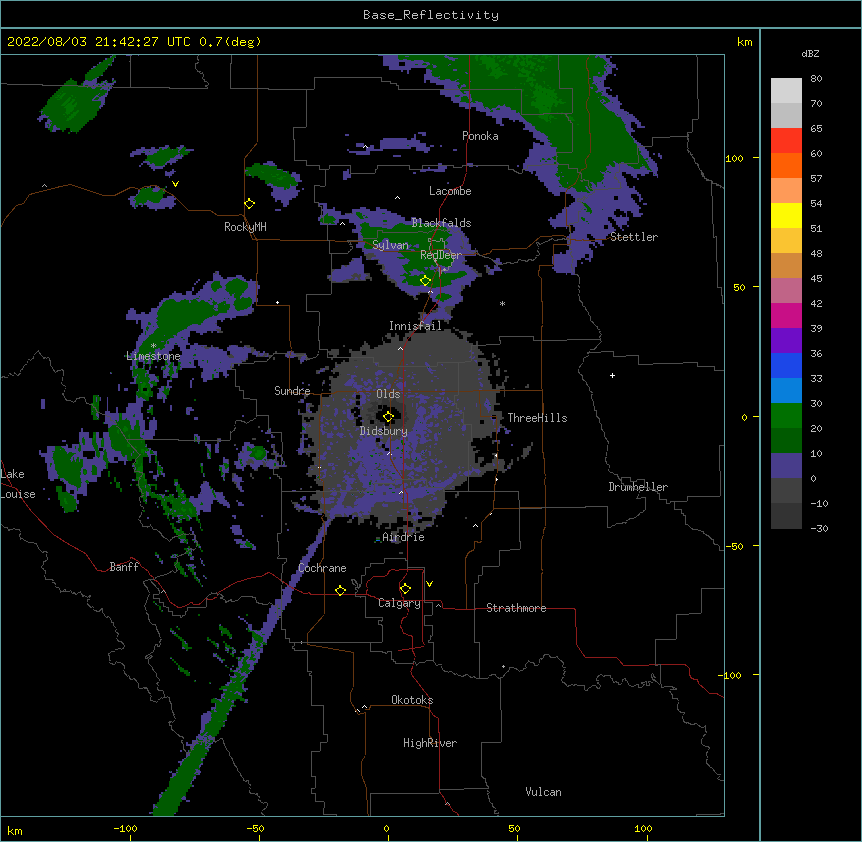Pick the bright green 30-20 dBZ legend swatch
Viewport: 862px width, 842px height.
[x=786, y=416]
